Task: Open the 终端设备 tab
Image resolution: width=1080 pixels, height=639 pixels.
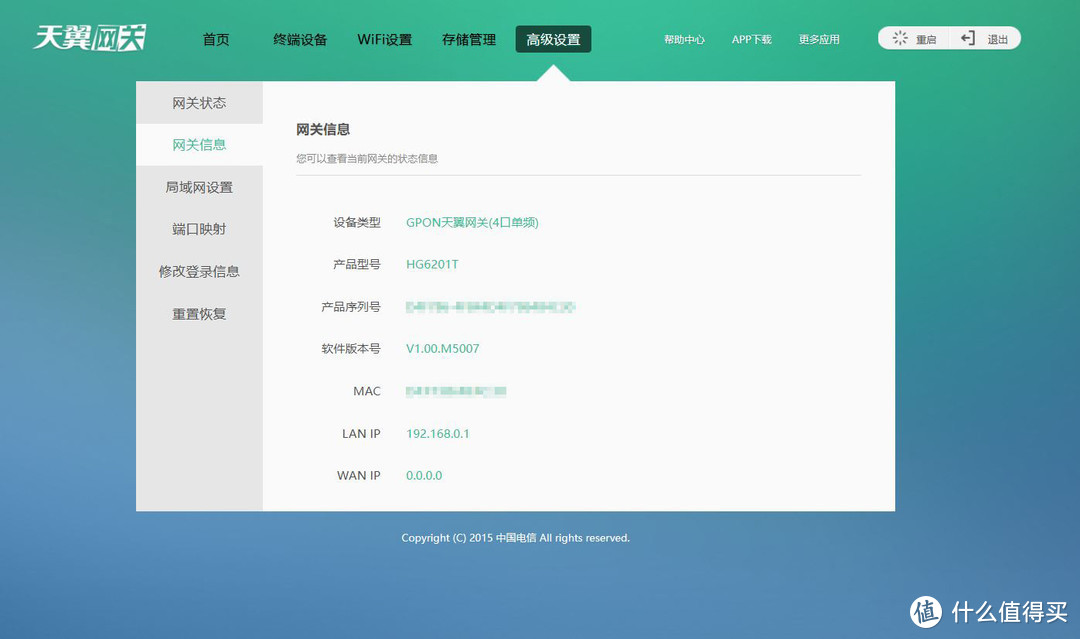Action: 300,39
